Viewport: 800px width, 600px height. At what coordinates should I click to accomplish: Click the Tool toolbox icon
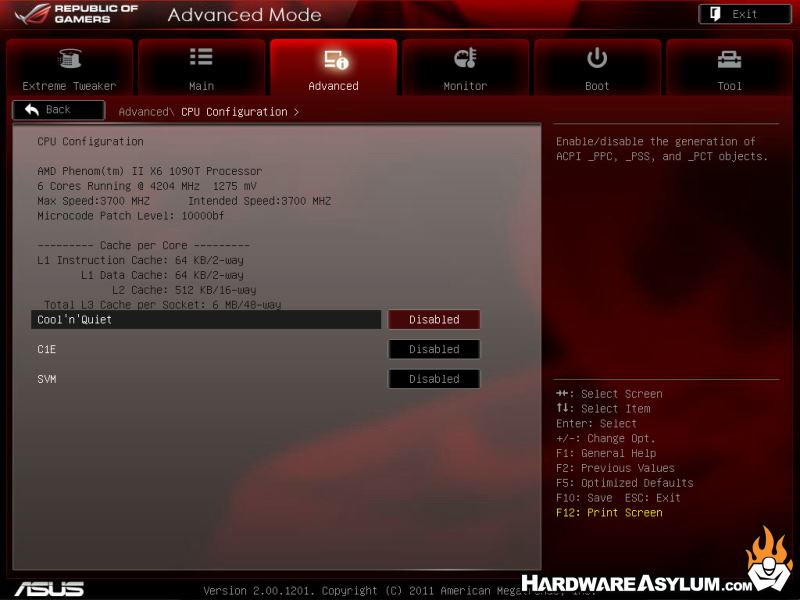coord(729,59)
